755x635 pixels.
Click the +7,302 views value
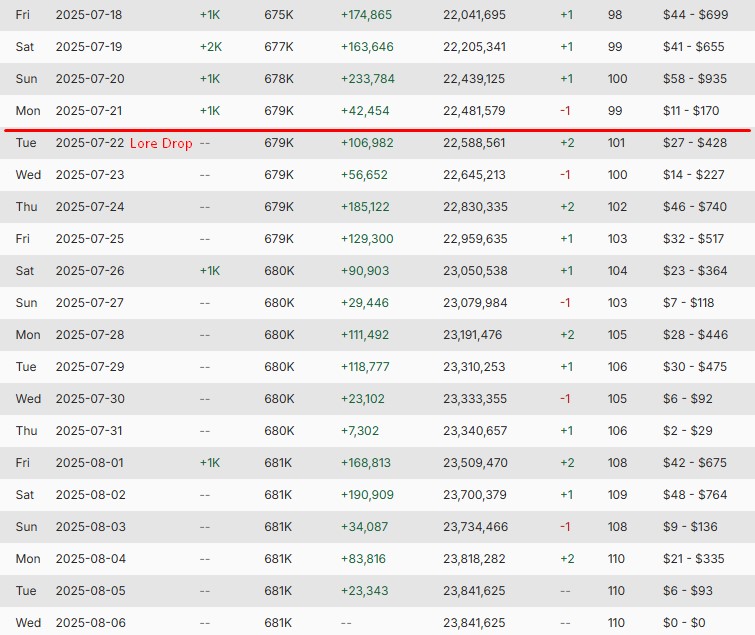click(x=360, y=431)
